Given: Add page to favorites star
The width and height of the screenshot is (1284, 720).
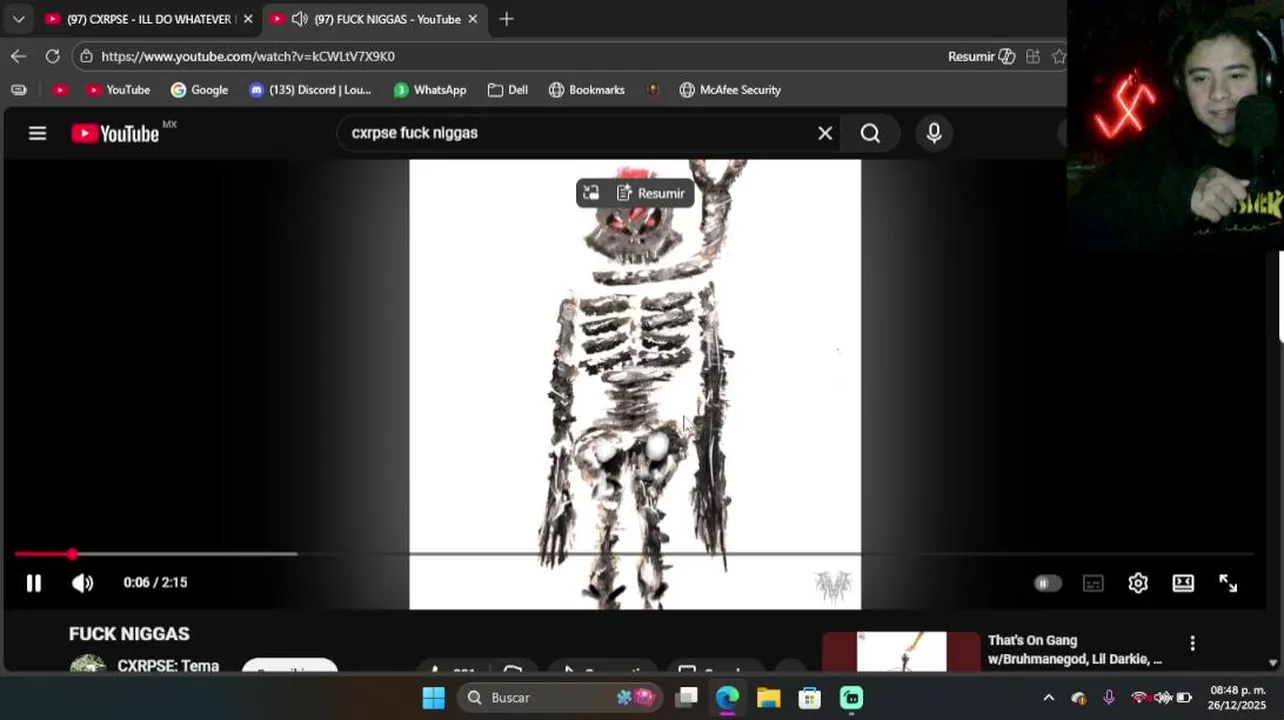Looking at the screenshot, I should point(1058,56).
